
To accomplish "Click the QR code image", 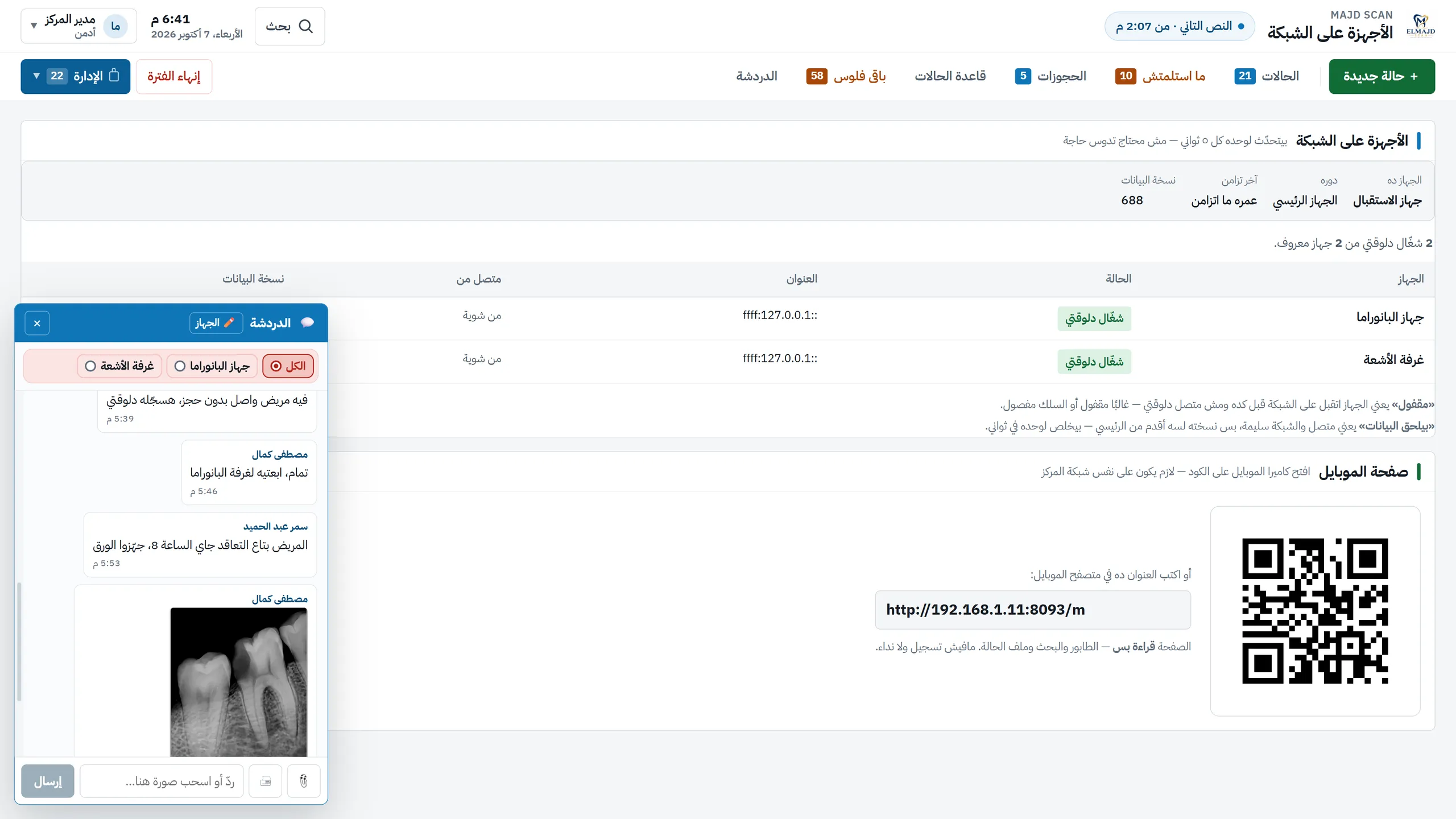I will click(x=1315, y=611).
